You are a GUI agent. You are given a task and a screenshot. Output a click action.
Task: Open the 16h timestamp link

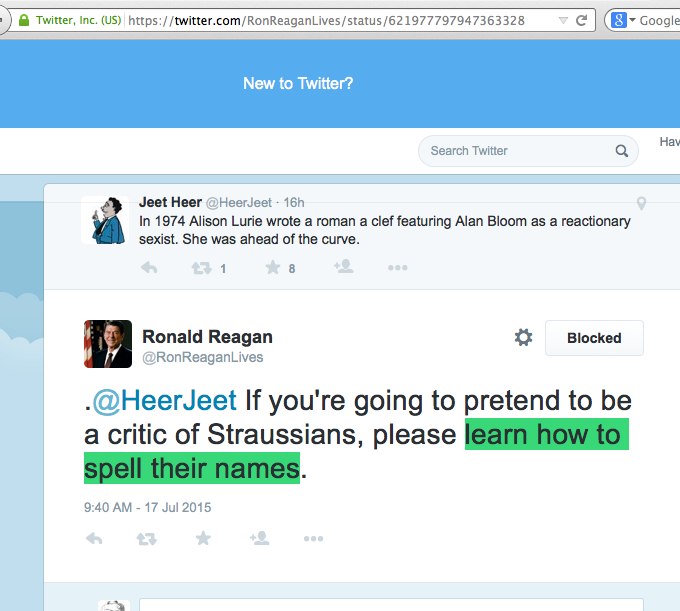point(294,203)
